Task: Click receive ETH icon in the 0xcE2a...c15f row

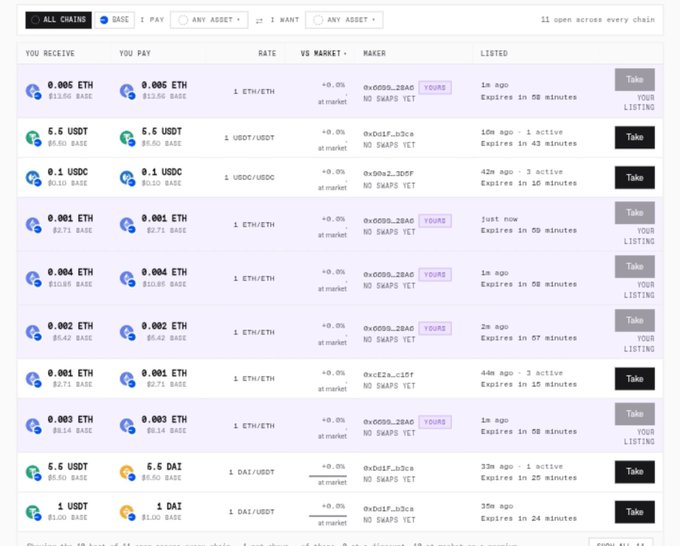Action: pyautogui.click(x=33, y=379)
